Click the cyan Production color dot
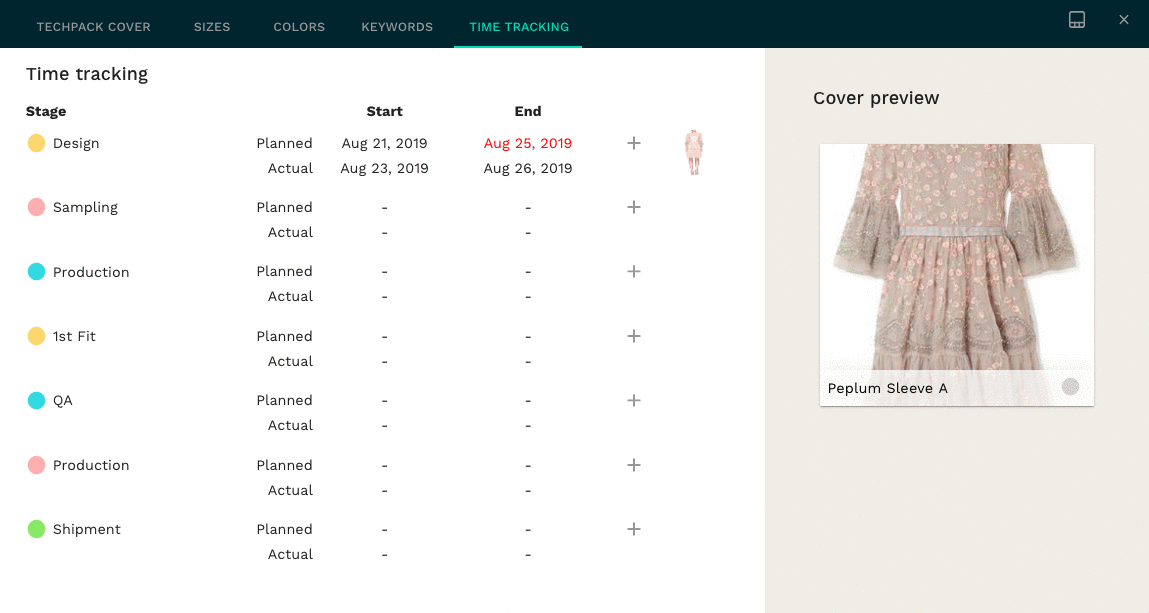The width and height of the screenshot is (1149, 613). (x=36, y=272)
